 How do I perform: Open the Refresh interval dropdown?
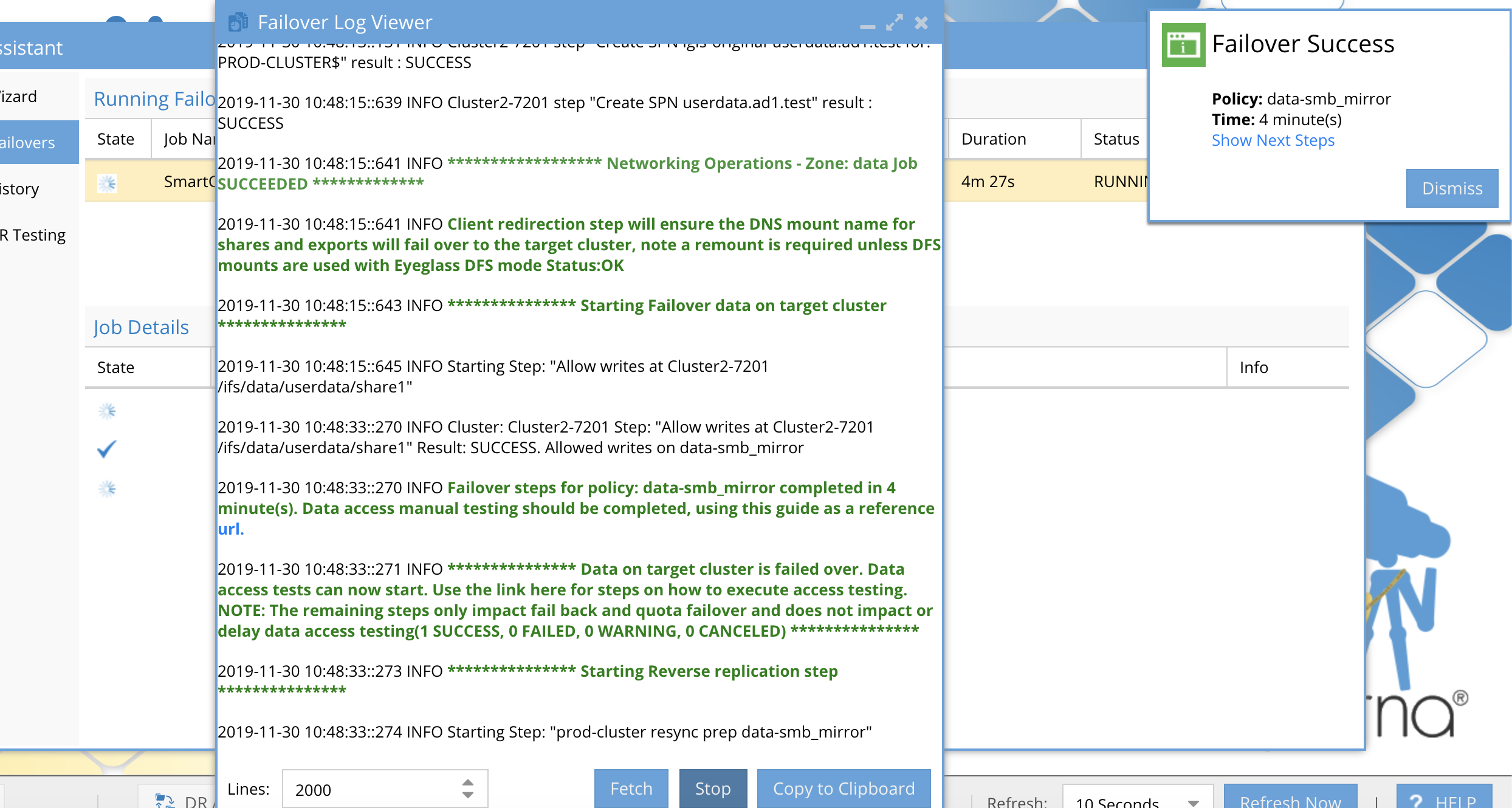[1193, 802]
